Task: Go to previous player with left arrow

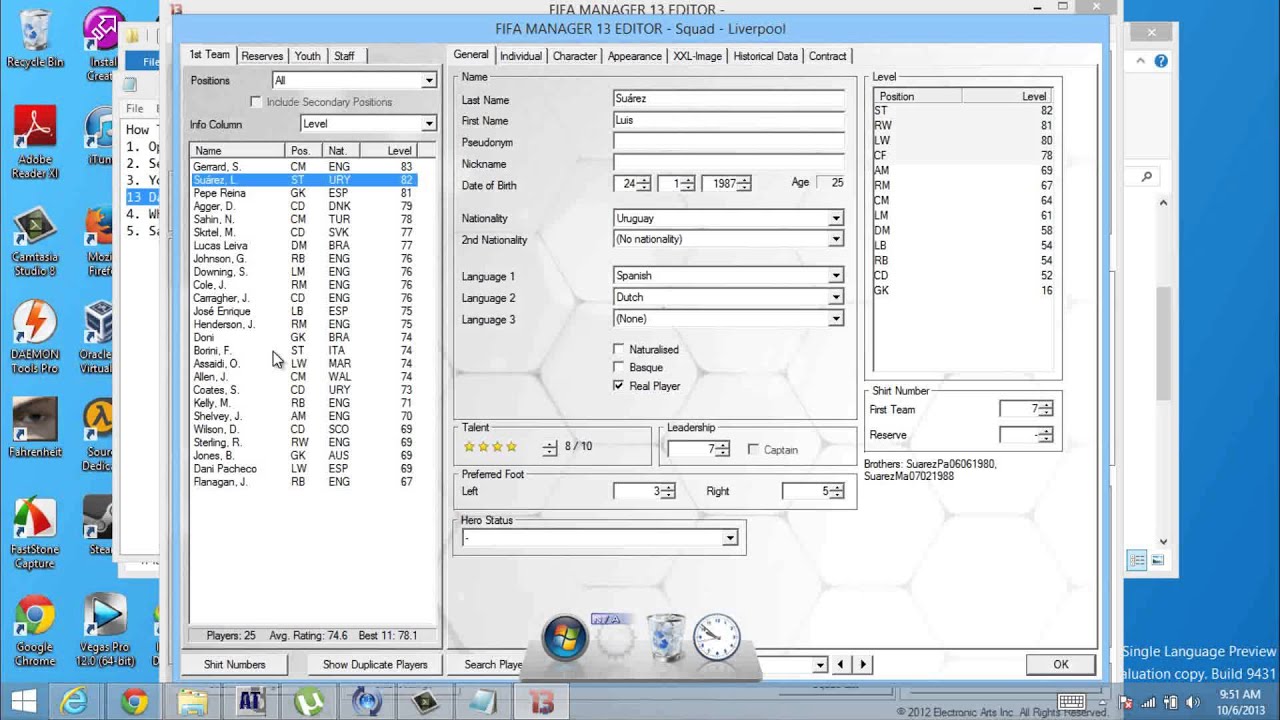Action: 840,664
